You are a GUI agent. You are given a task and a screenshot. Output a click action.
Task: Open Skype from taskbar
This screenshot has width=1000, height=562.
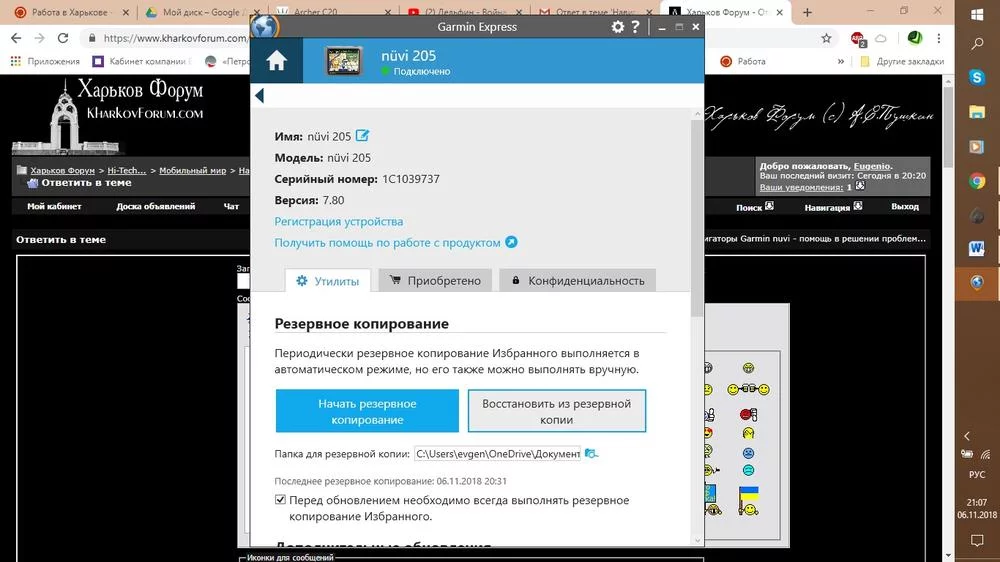[977, 77]
